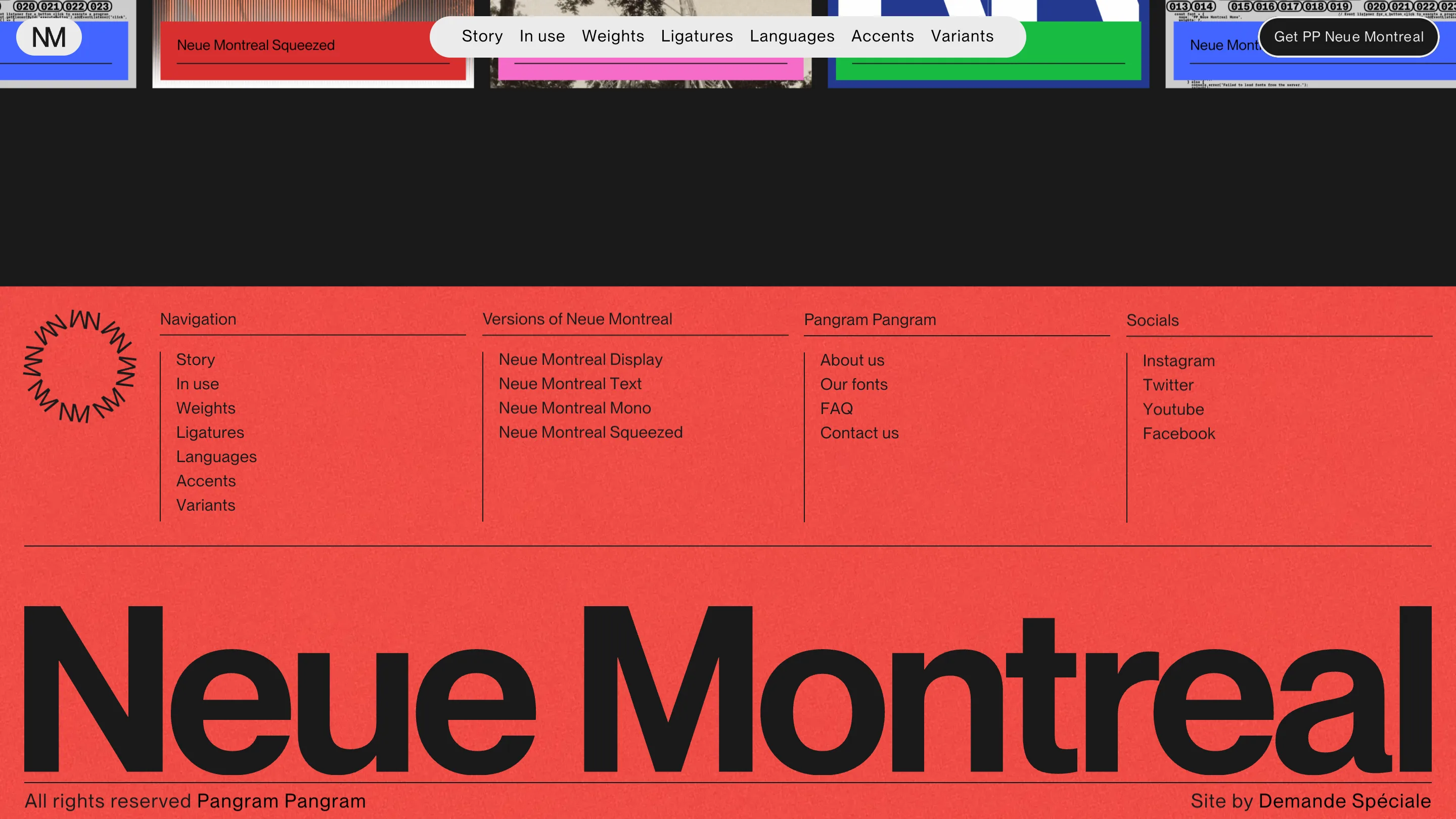Jump to Weights from the top navigation pill
Viewport: 1456px width, 819px height.
(x=613, y=36)
